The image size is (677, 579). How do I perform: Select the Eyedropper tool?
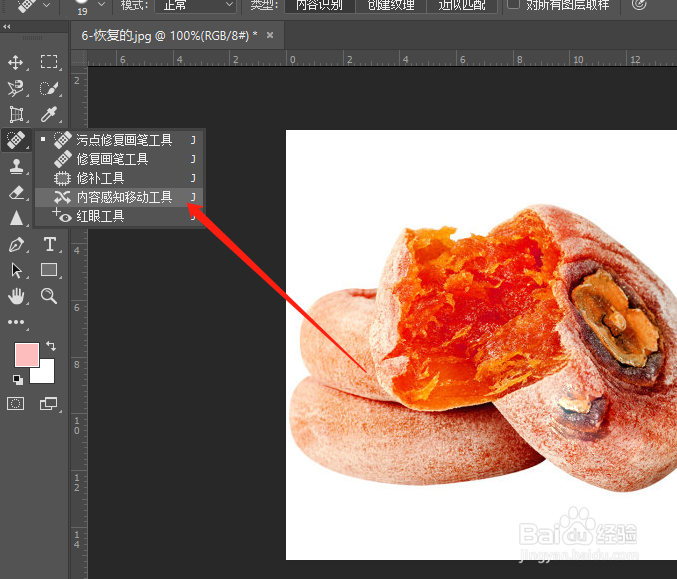tap(49, 114)
